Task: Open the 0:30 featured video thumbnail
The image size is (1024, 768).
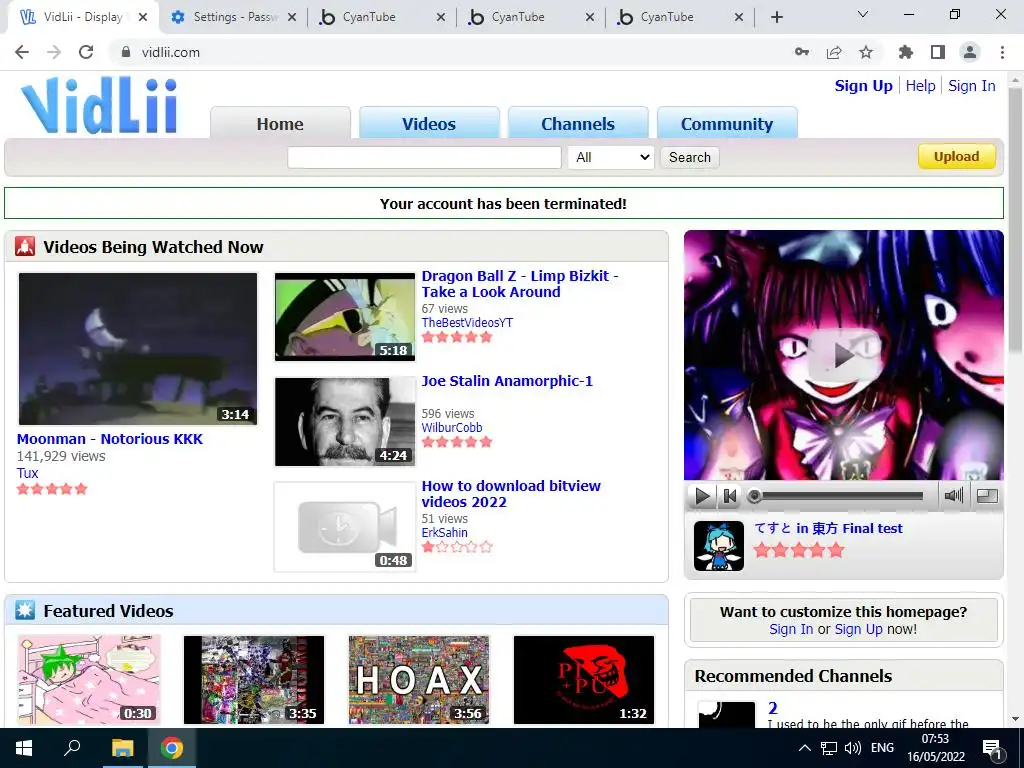Action: (x=88, y=680)
